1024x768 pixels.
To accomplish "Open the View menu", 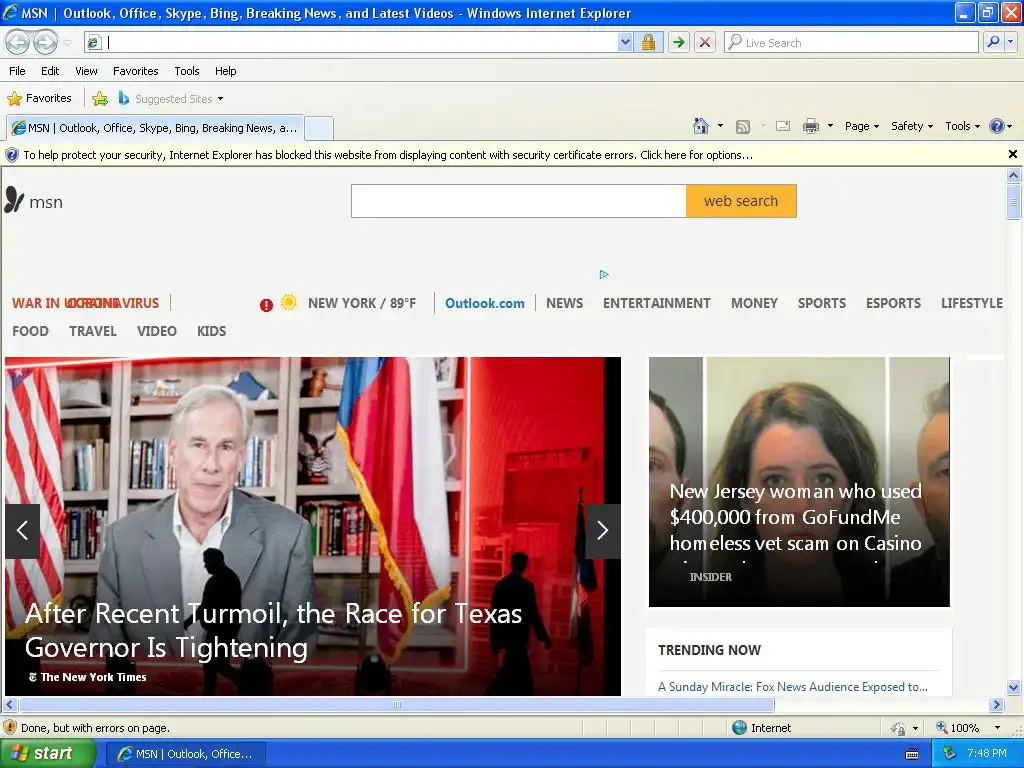I will pyautogui.click(x=86, y=71).
